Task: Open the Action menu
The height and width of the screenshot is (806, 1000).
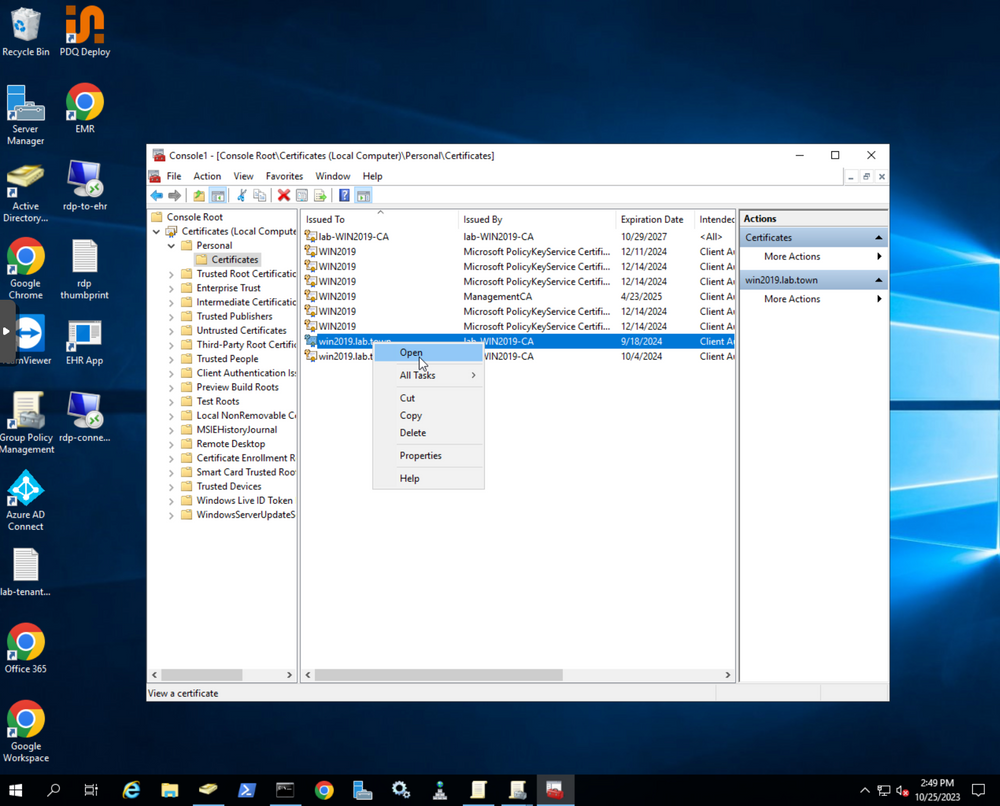Action: point(207,176)
